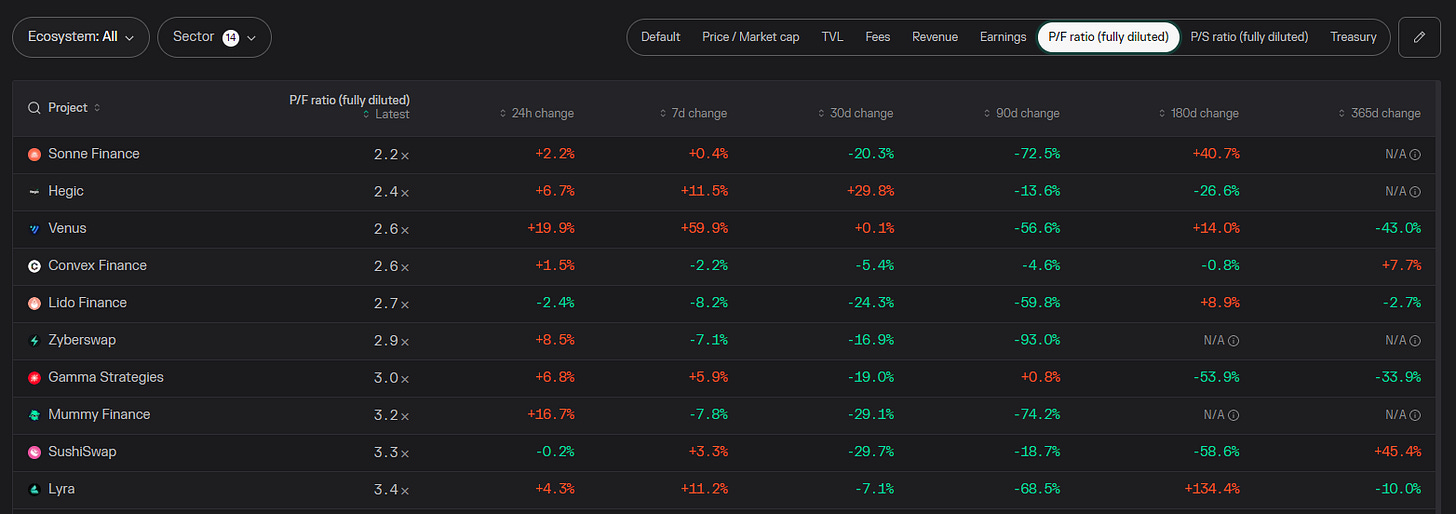Open the Venus project link
Viewport: 1456px width, 514px height.
67,228
